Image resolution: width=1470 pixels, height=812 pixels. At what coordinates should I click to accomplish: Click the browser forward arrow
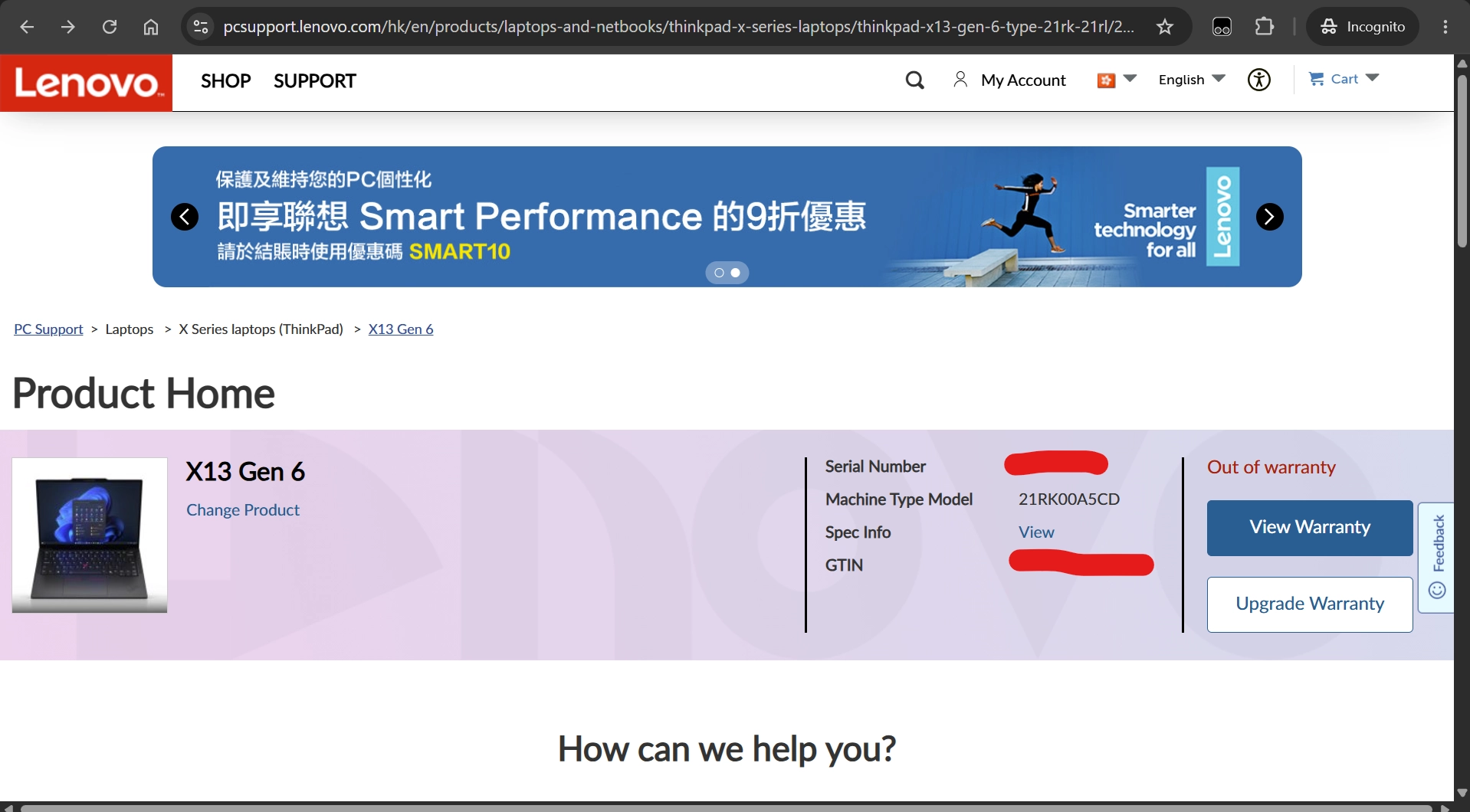pyautogui.click(x=68, y=27)
